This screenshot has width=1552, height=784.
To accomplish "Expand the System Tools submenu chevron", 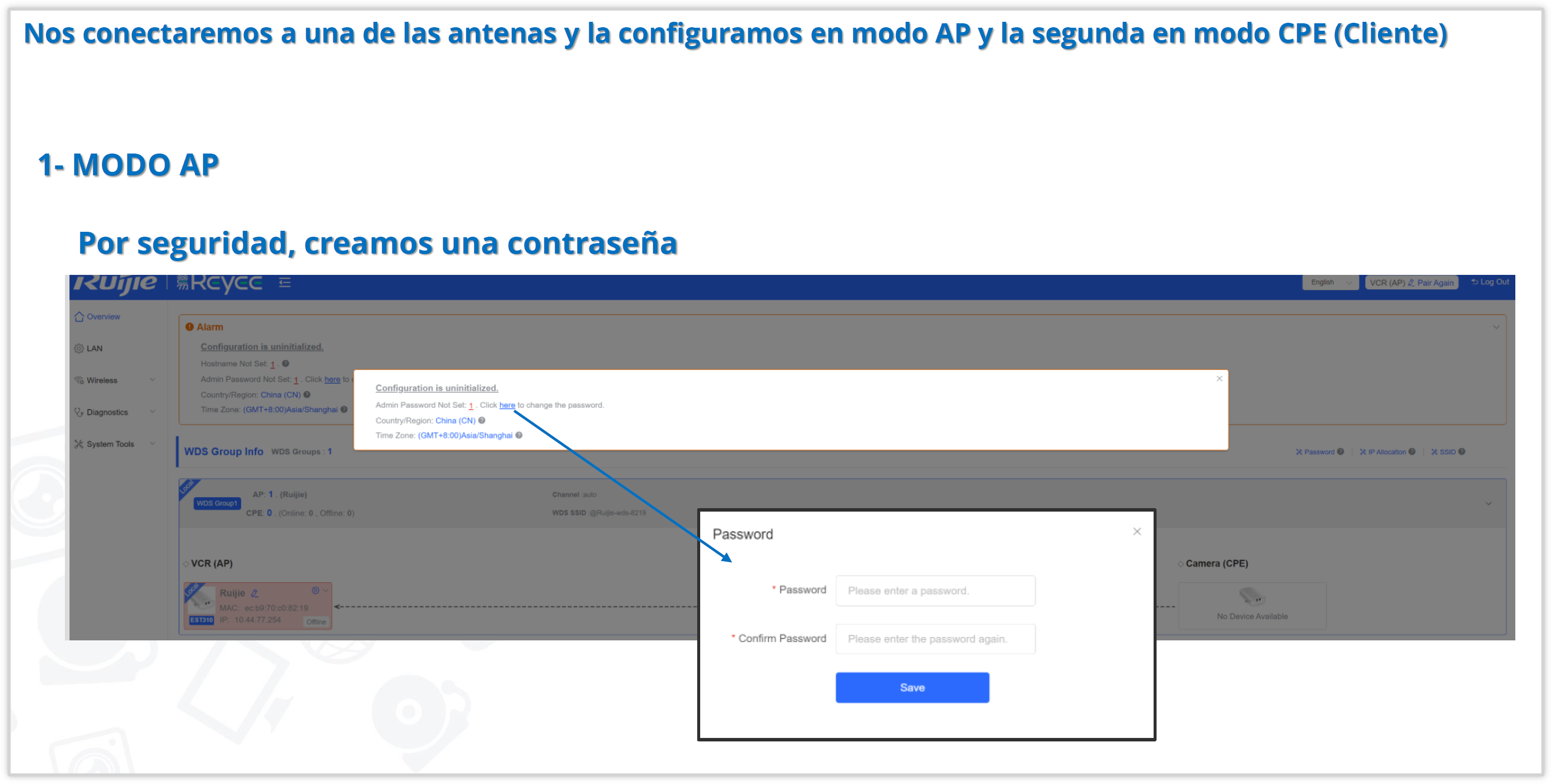I will click(x=153, y=444).
